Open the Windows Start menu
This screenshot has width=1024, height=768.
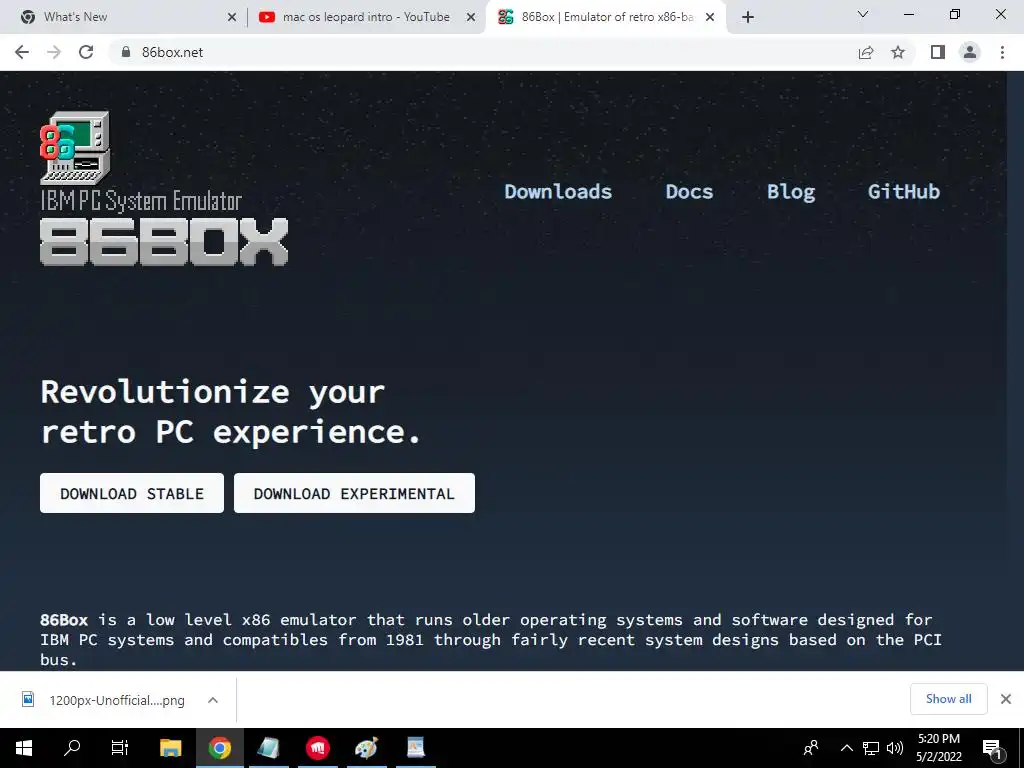pos(24,748)
